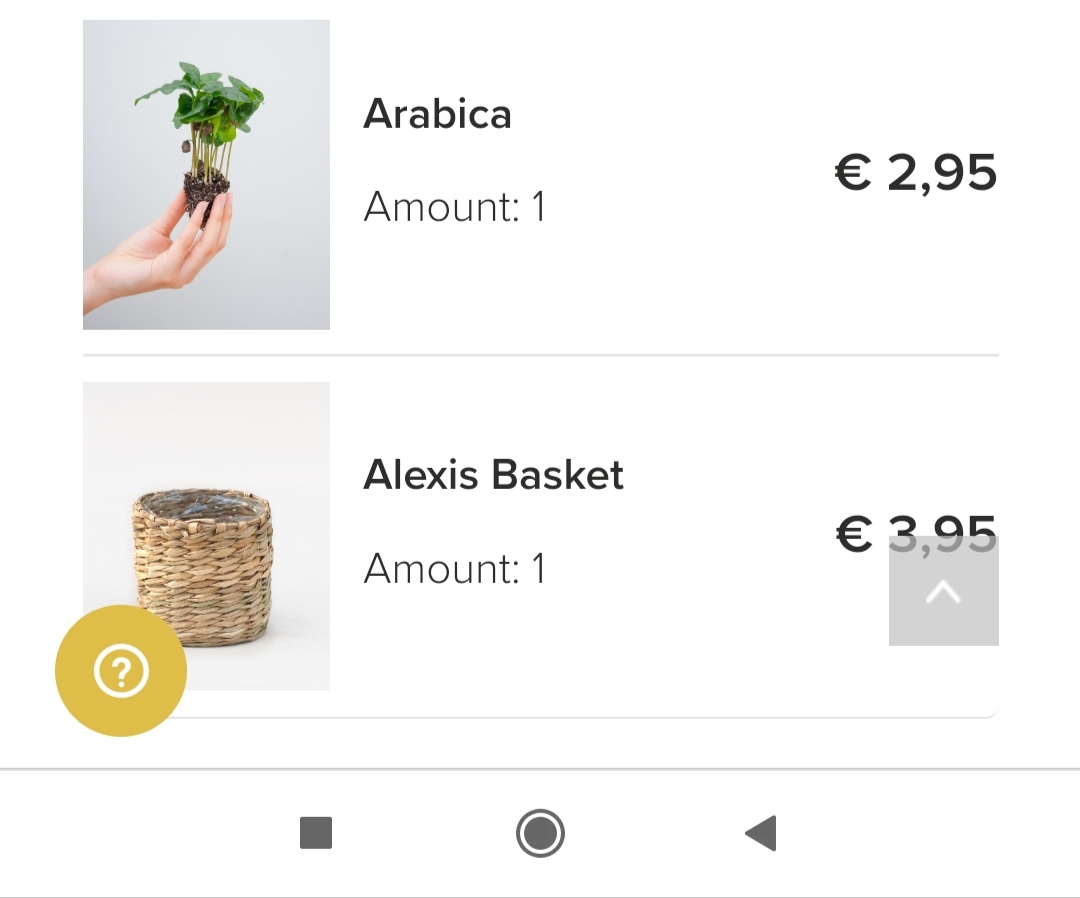The image size is (1080, 898).
Task: Open the Arabica plant product photo
Action: [x=207, y=175]
